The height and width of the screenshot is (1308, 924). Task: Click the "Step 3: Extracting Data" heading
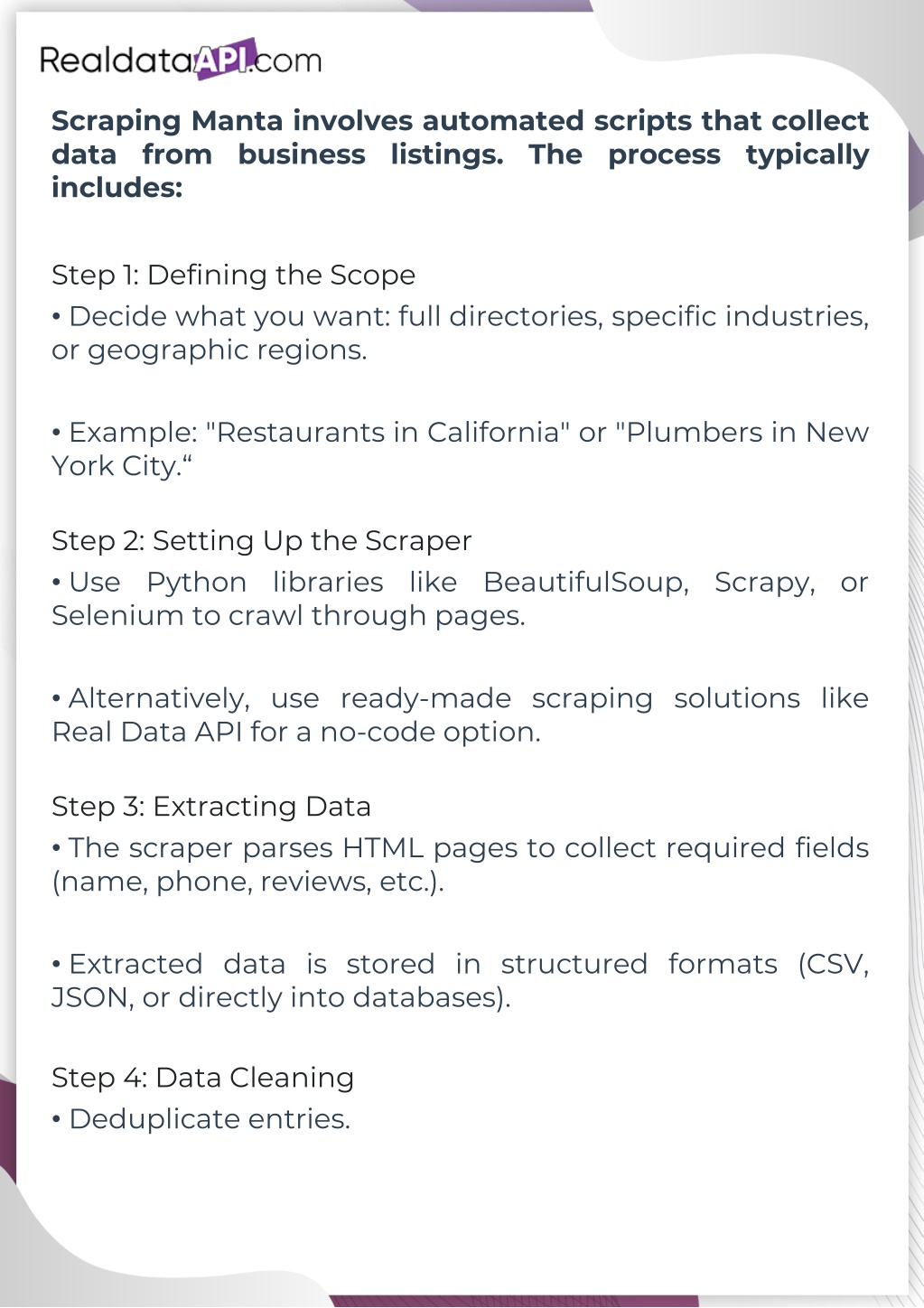pos(211,806)
